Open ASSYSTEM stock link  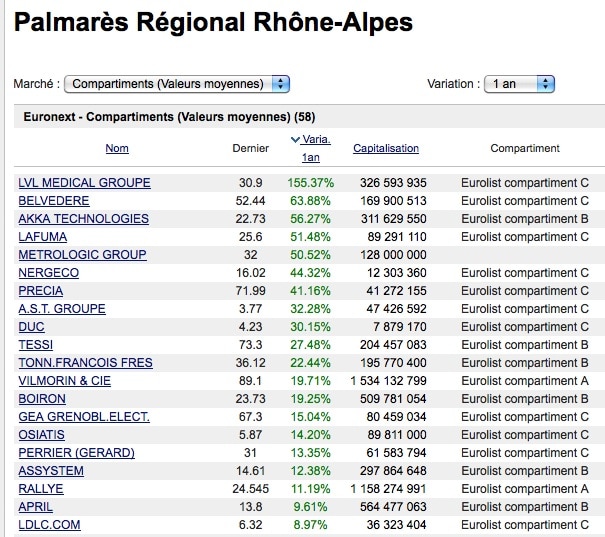tap(51, 471)
